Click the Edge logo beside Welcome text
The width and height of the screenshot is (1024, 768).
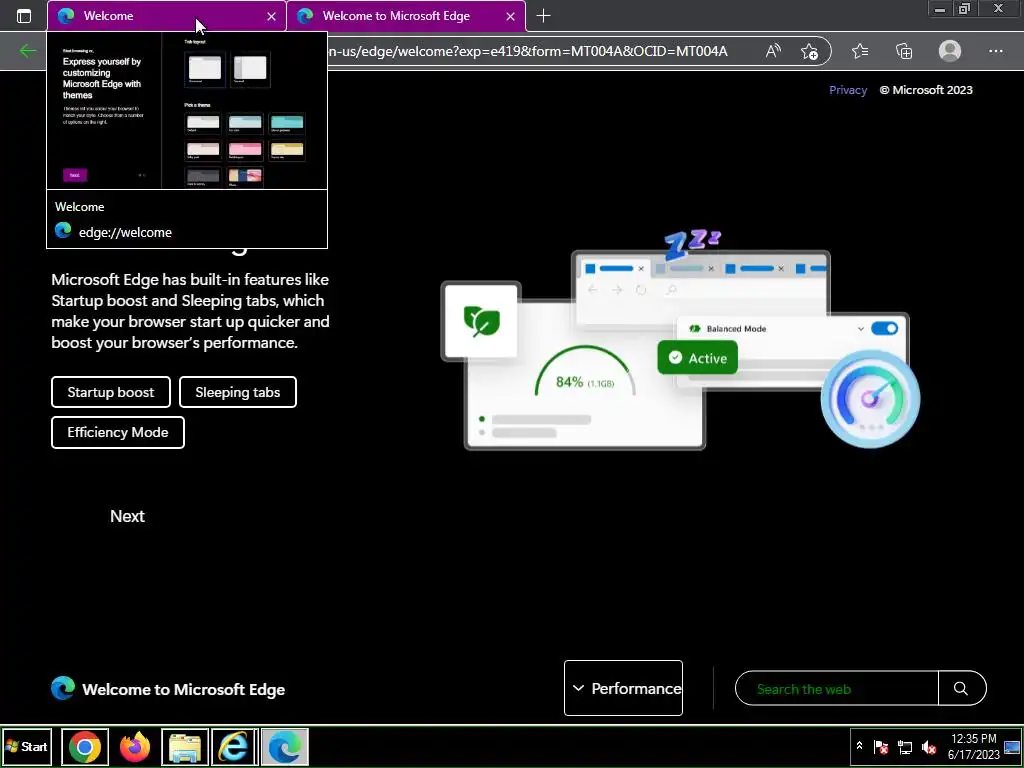[63, 688]
